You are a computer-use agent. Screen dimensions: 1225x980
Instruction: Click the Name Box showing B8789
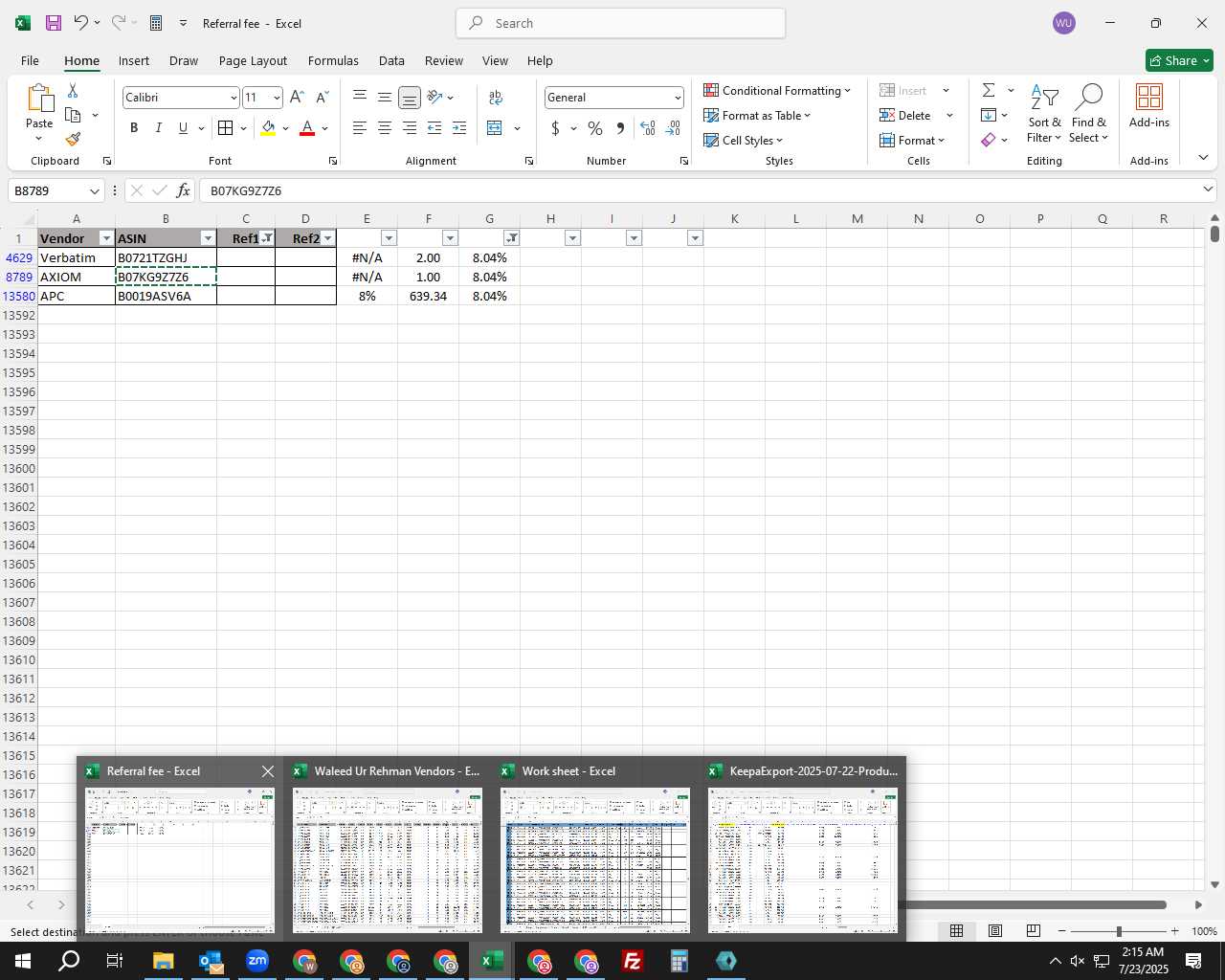tap(55, 190)
